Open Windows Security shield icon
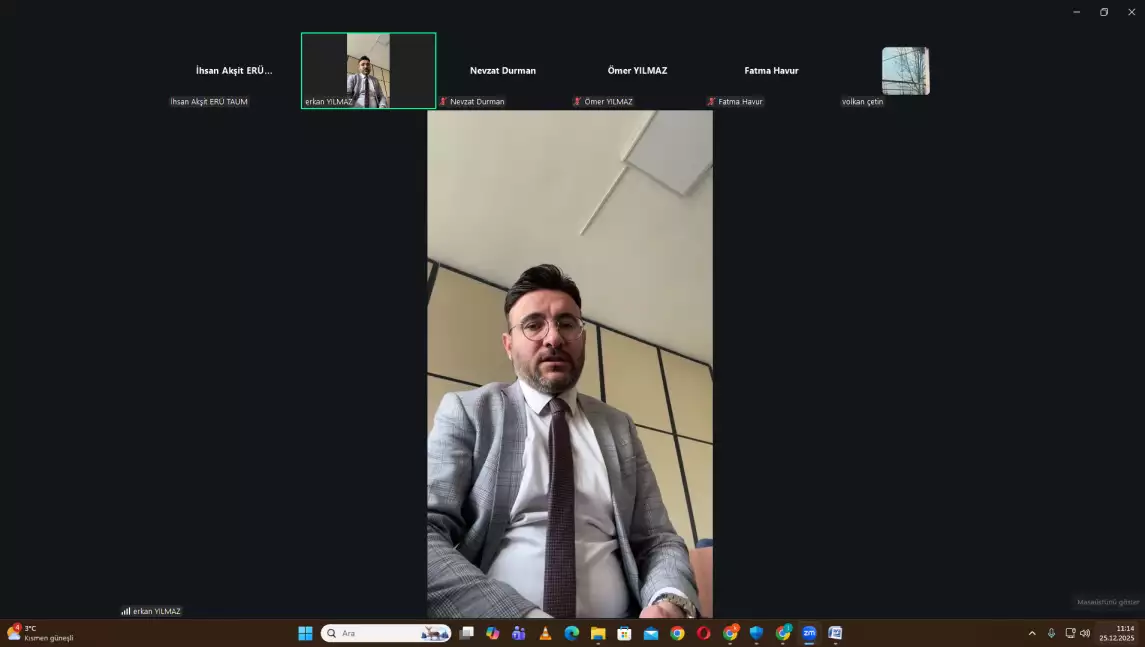Image resolution: width=1145 pixels, height=647 pixels. [x=757, y=633]
